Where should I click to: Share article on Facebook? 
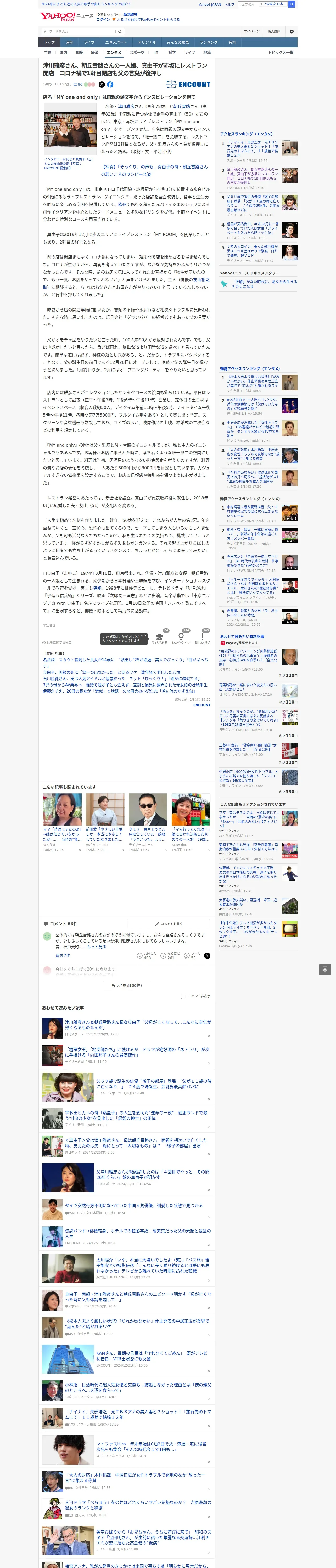pyautogui.click(x=110, y=85)
